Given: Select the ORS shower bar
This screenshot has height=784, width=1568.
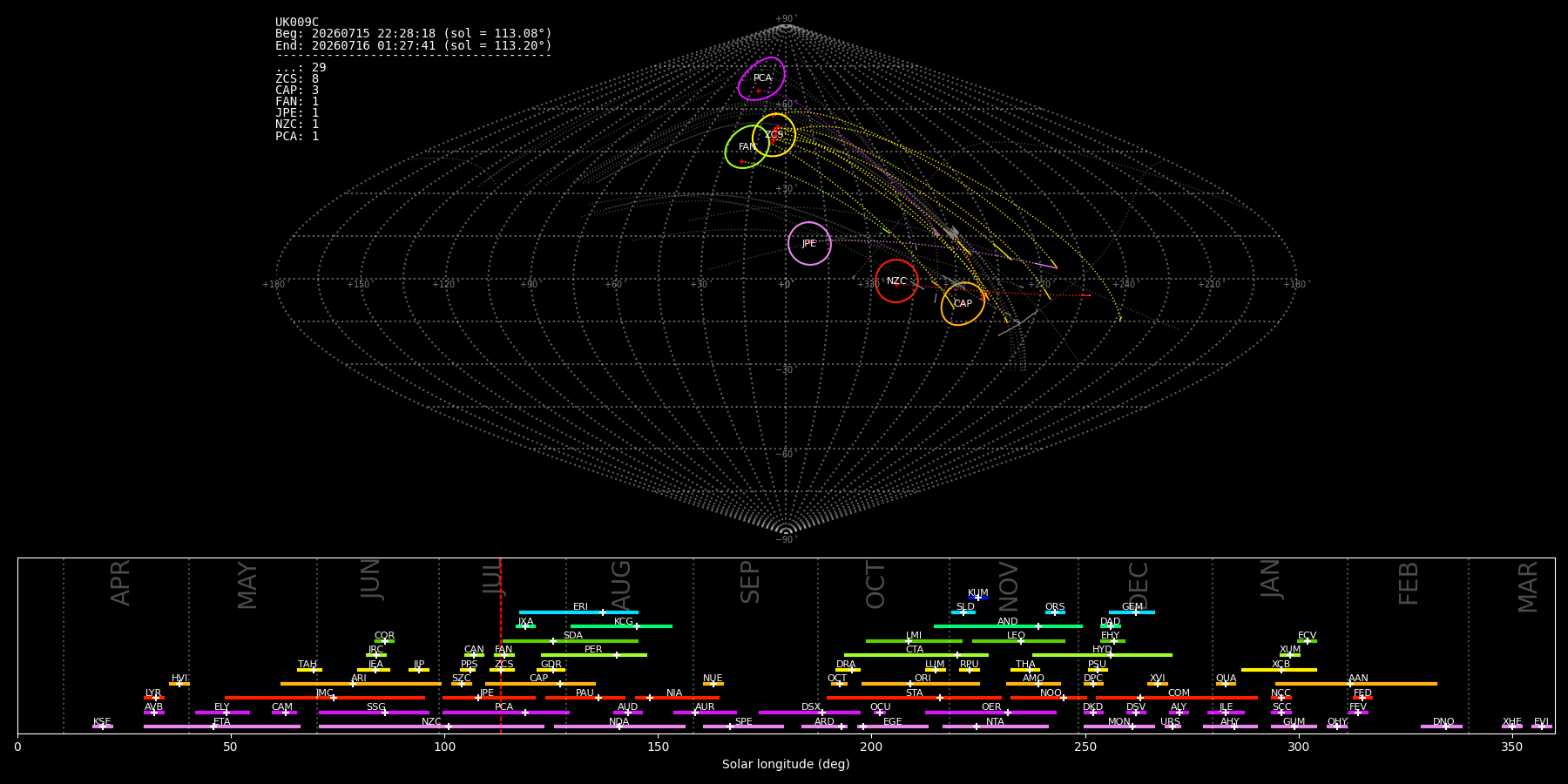Looking at the screenshot, I should coord(1055,612).
